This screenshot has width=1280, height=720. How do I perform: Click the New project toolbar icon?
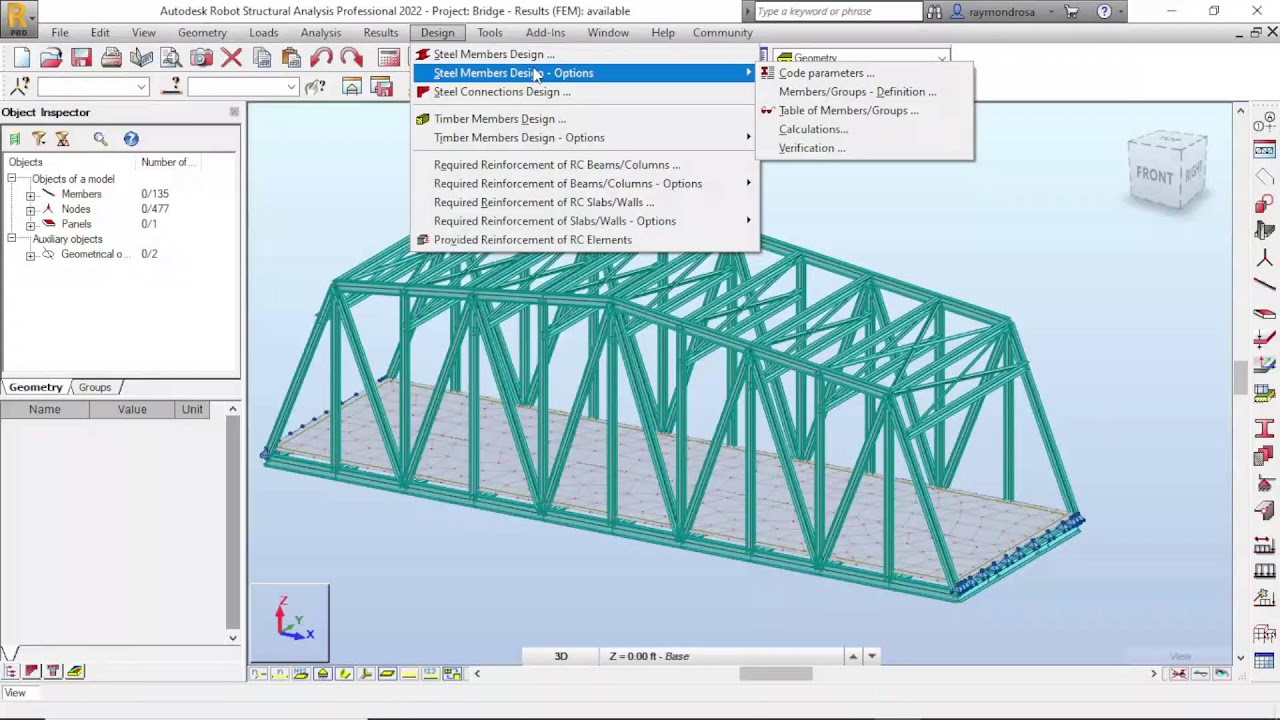[22, 58]
